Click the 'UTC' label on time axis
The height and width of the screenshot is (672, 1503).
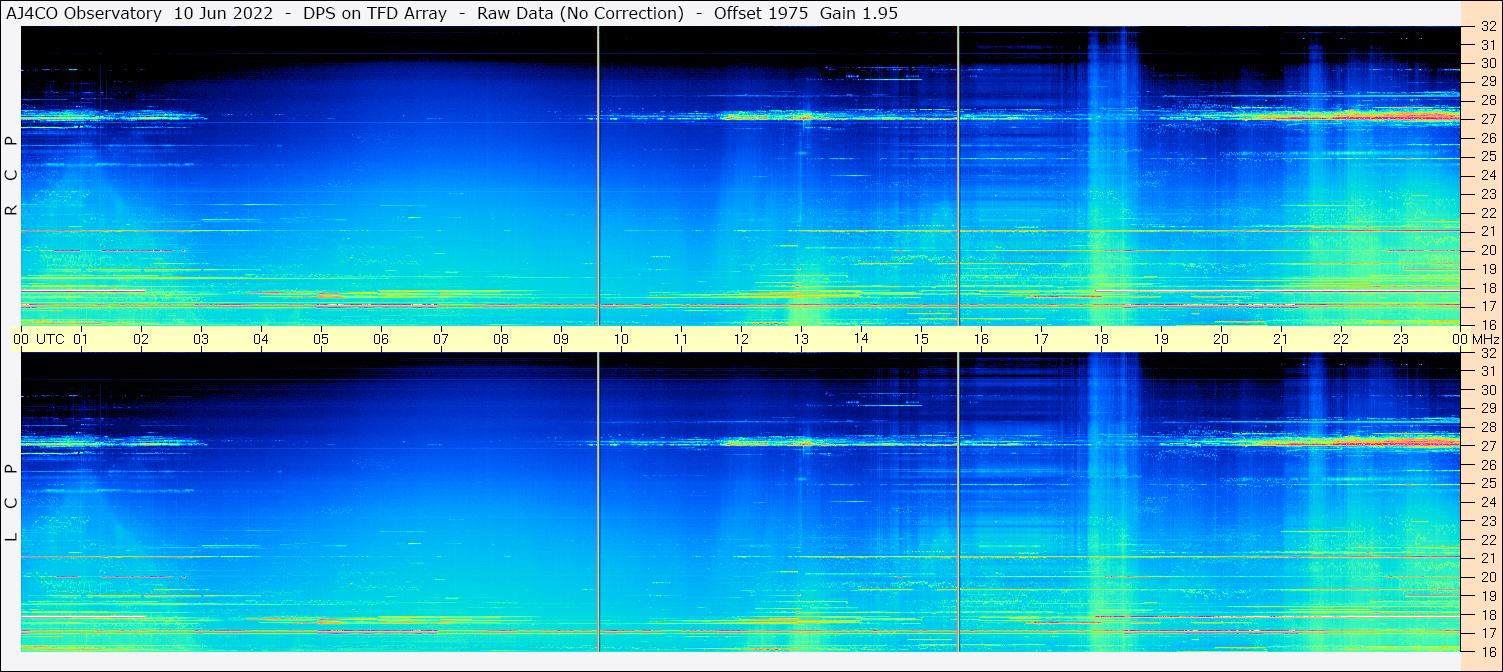(x=50, y=339)
